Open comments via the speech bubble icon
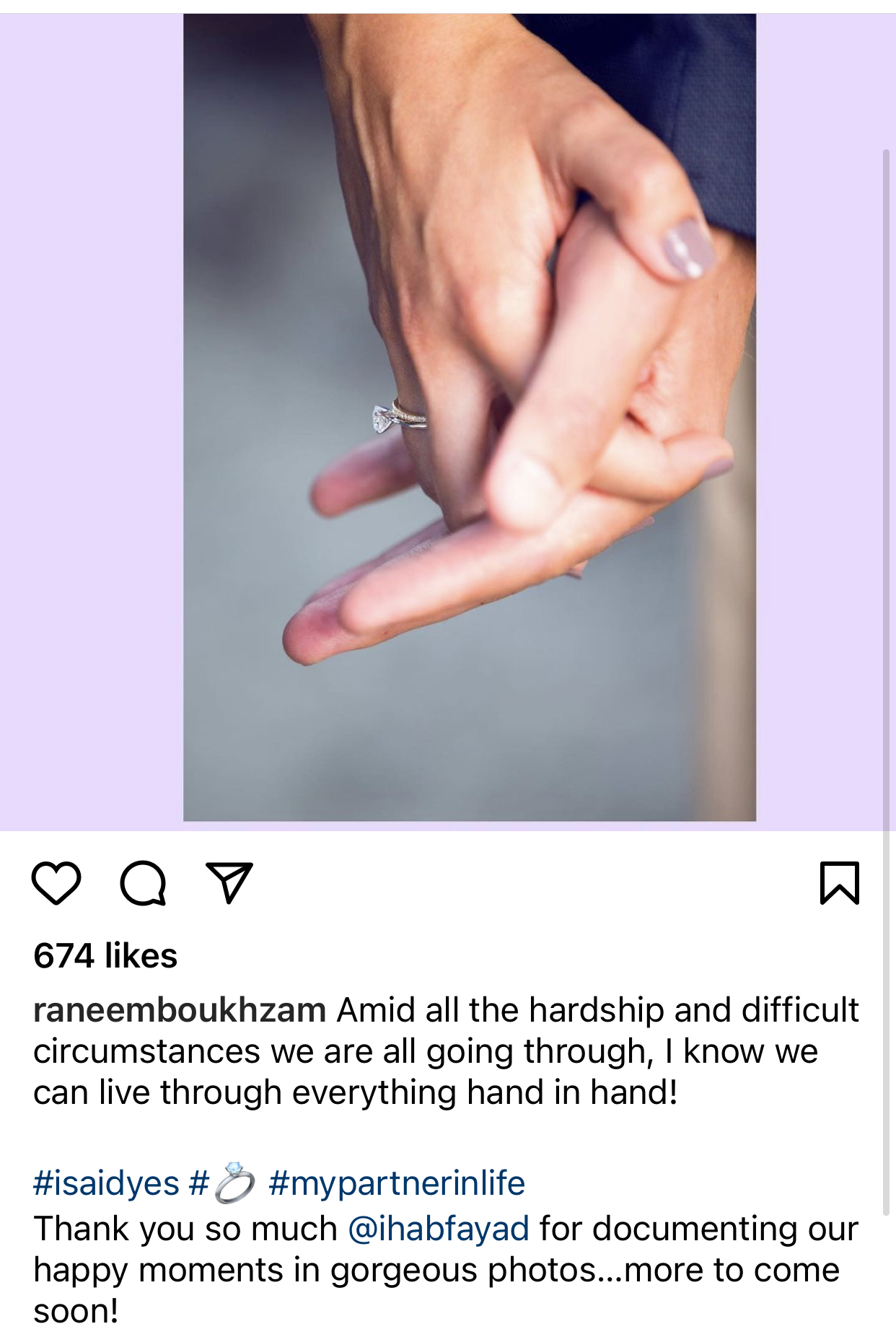Image resolution: width=896 pixels, height=1342 pixels. pyautogui.click(x=143, y=882)
